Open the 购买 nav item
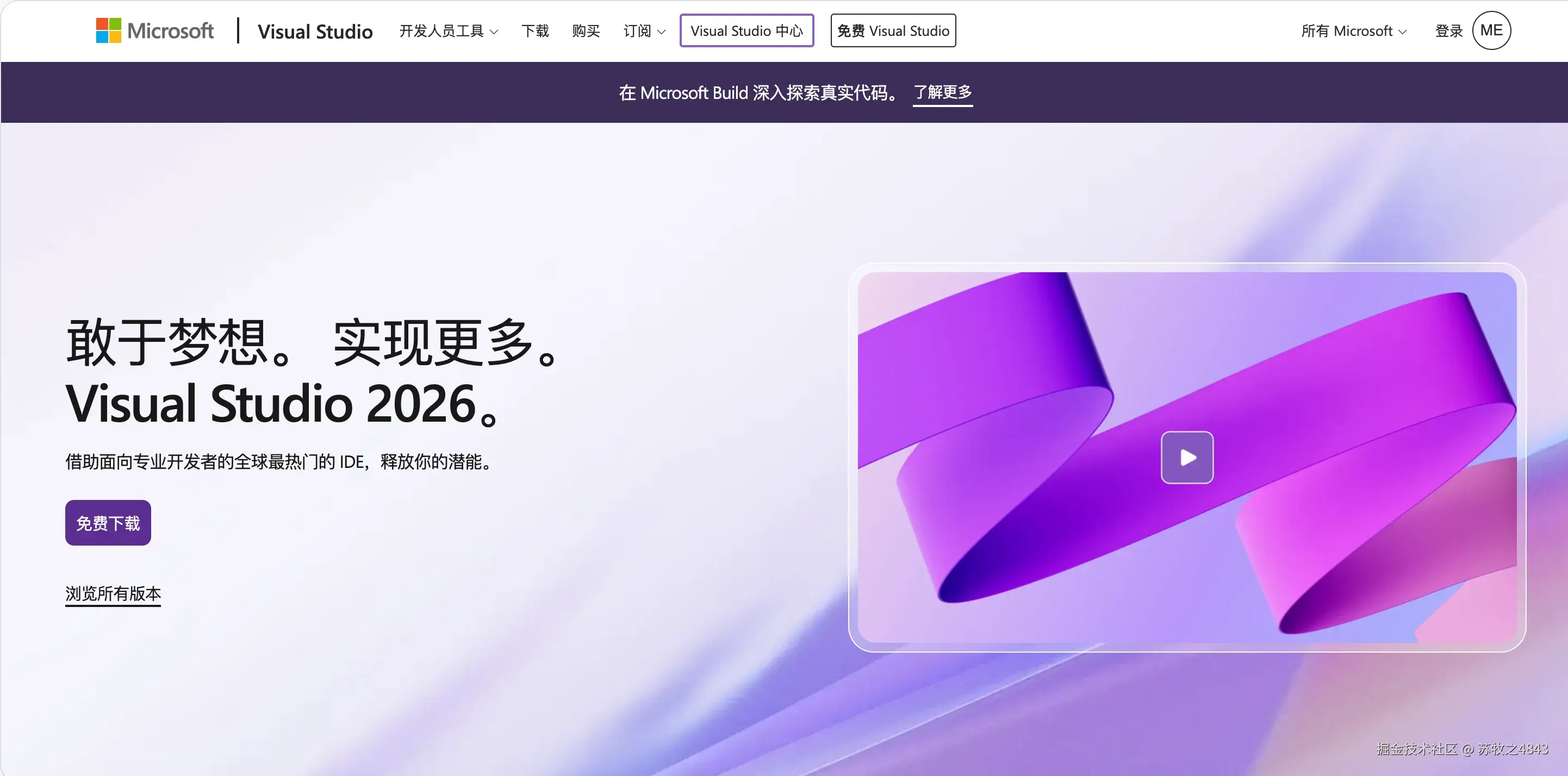 pos(586,31)
